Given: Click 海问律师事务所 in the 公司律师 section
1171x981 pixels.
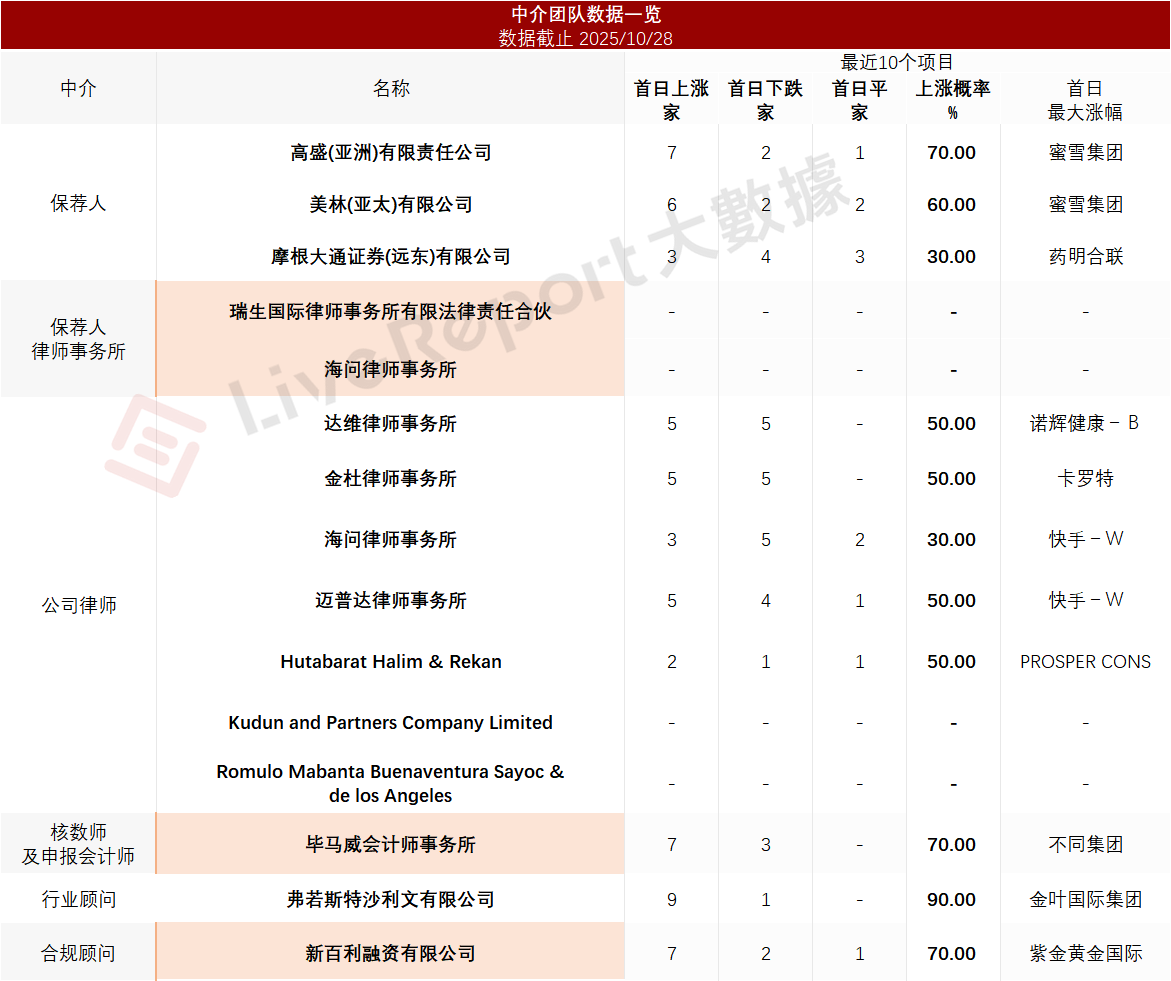Looking at the screenshot, I should (391, 539).
